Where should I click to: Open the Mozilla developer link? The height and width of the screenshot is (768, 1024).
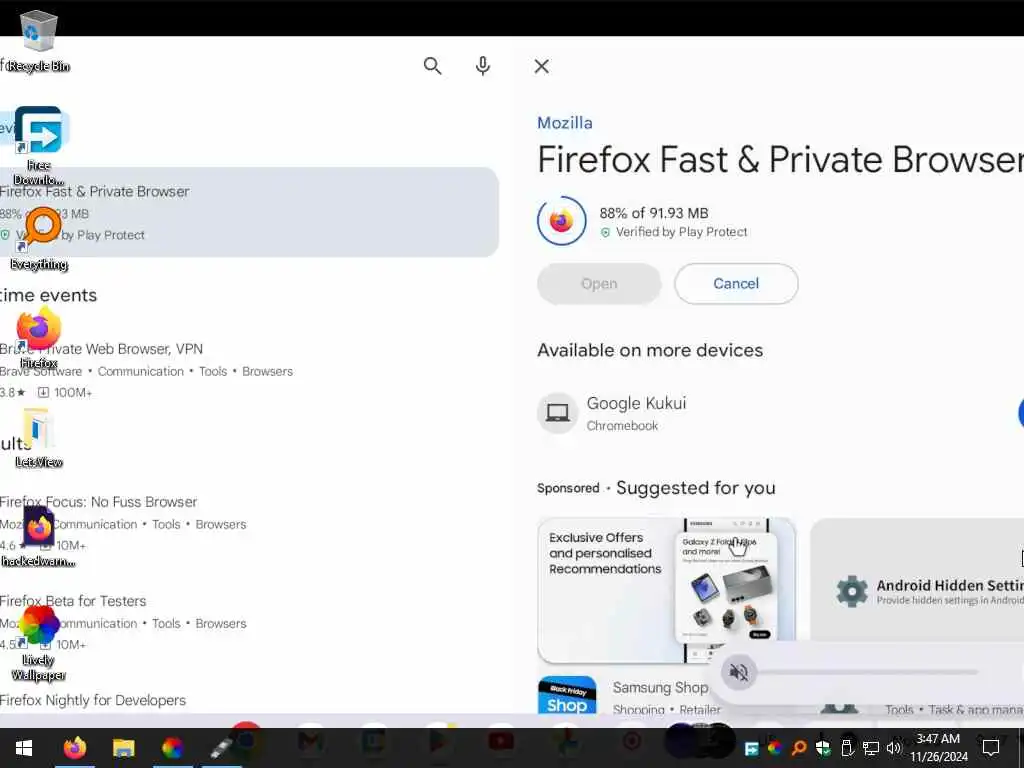coord(565,123)
